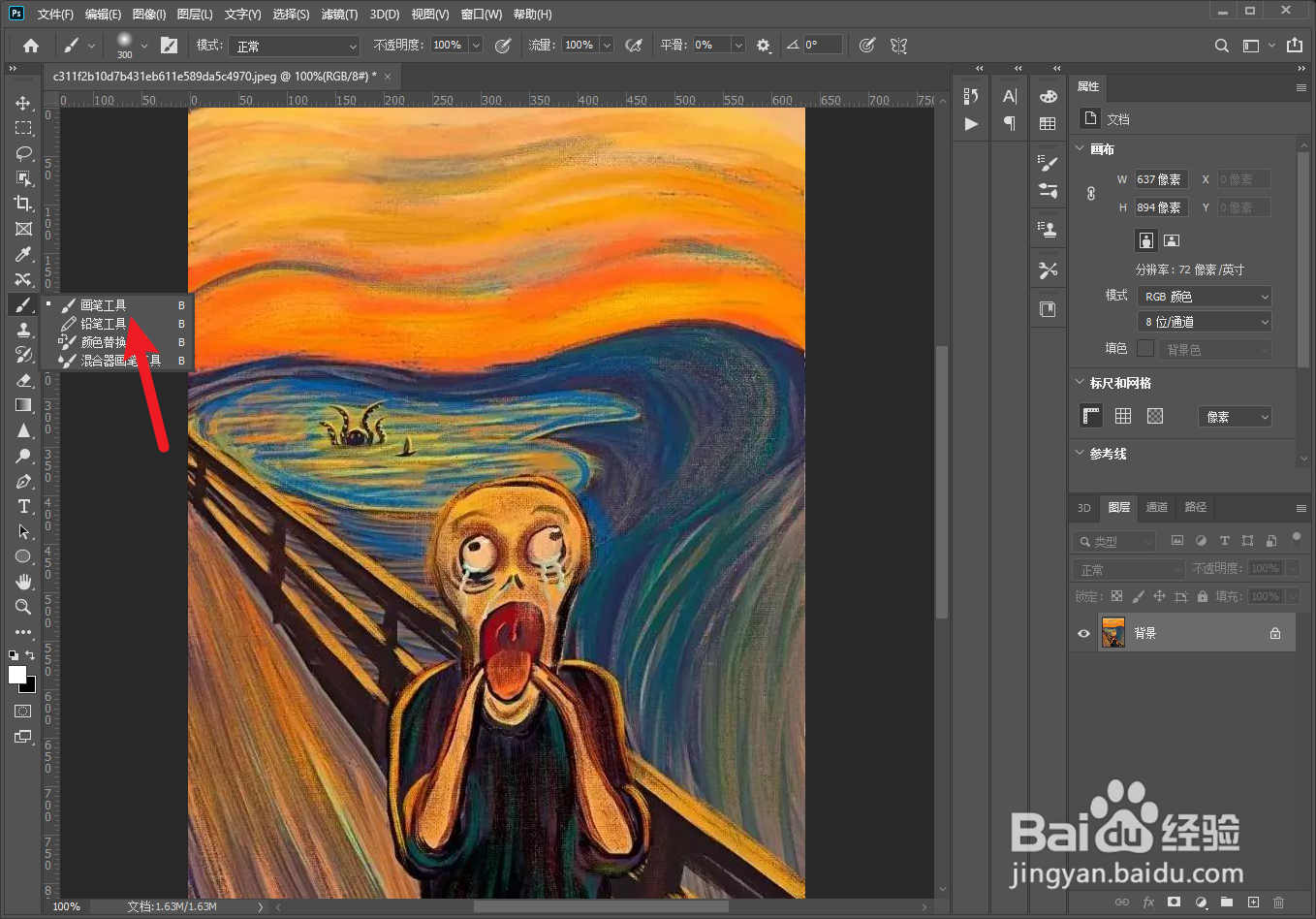The width and height of the screenshot is (1316, 919).
Task: Select the Clone Stamp tool
Action: pos(23,330)
